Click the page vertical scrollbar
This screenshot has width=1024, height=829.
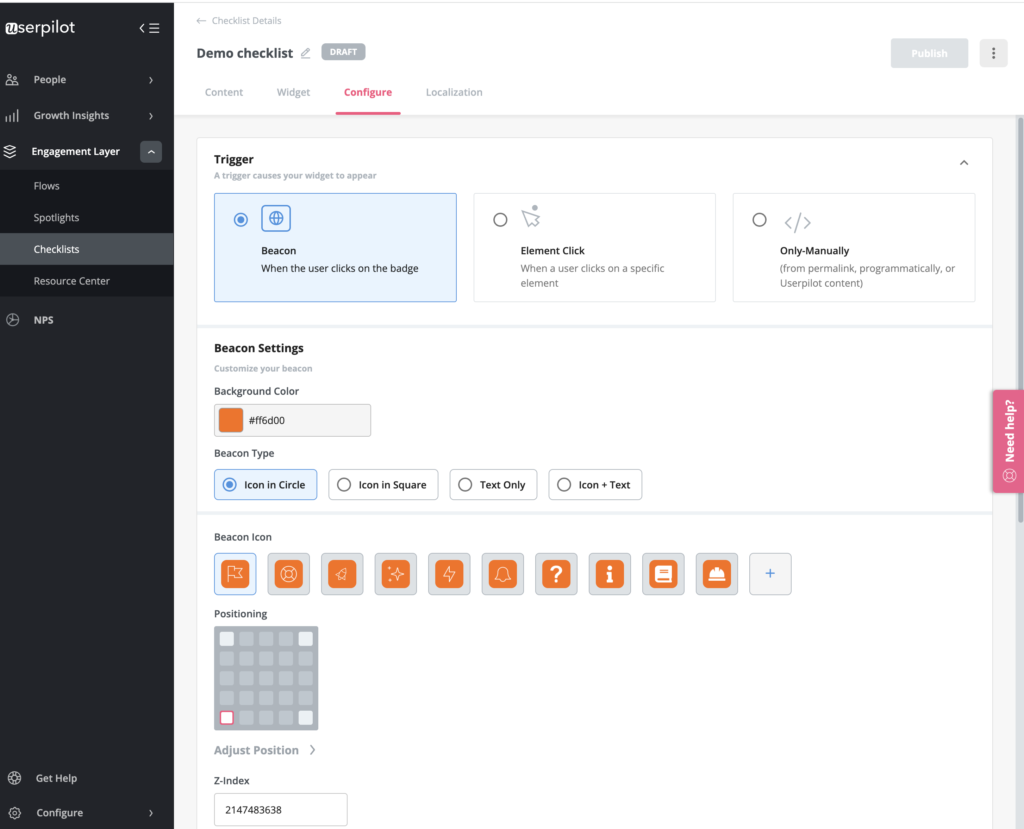point(1020,320)
